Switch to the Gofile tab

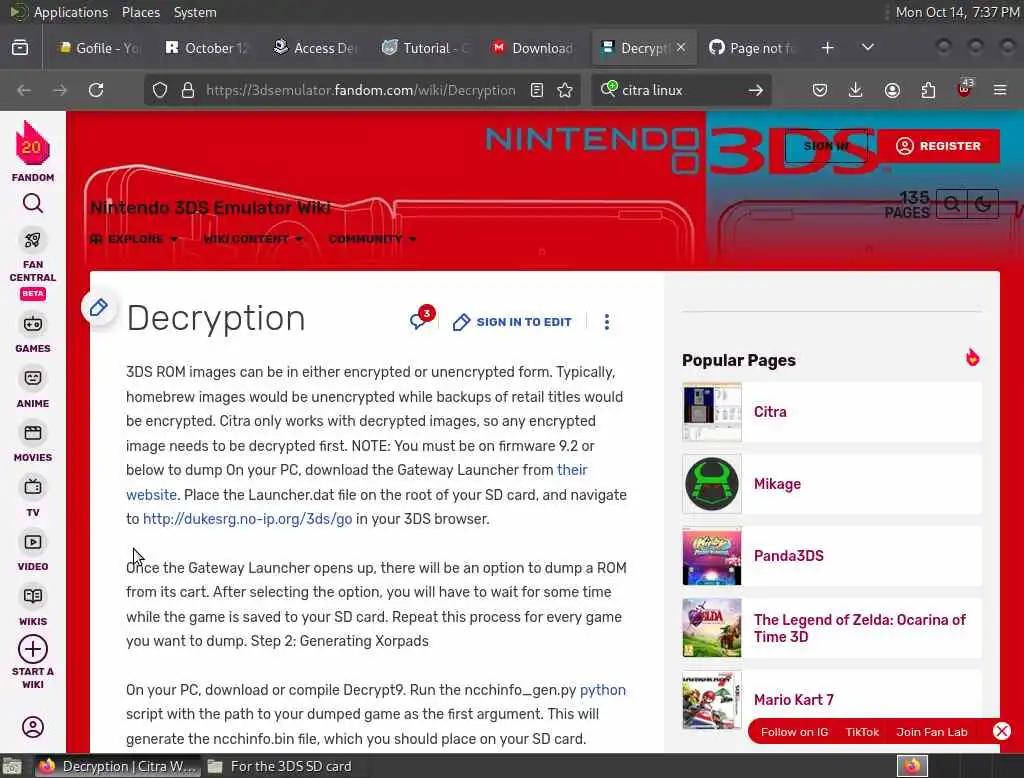click(x=99, y=48)
